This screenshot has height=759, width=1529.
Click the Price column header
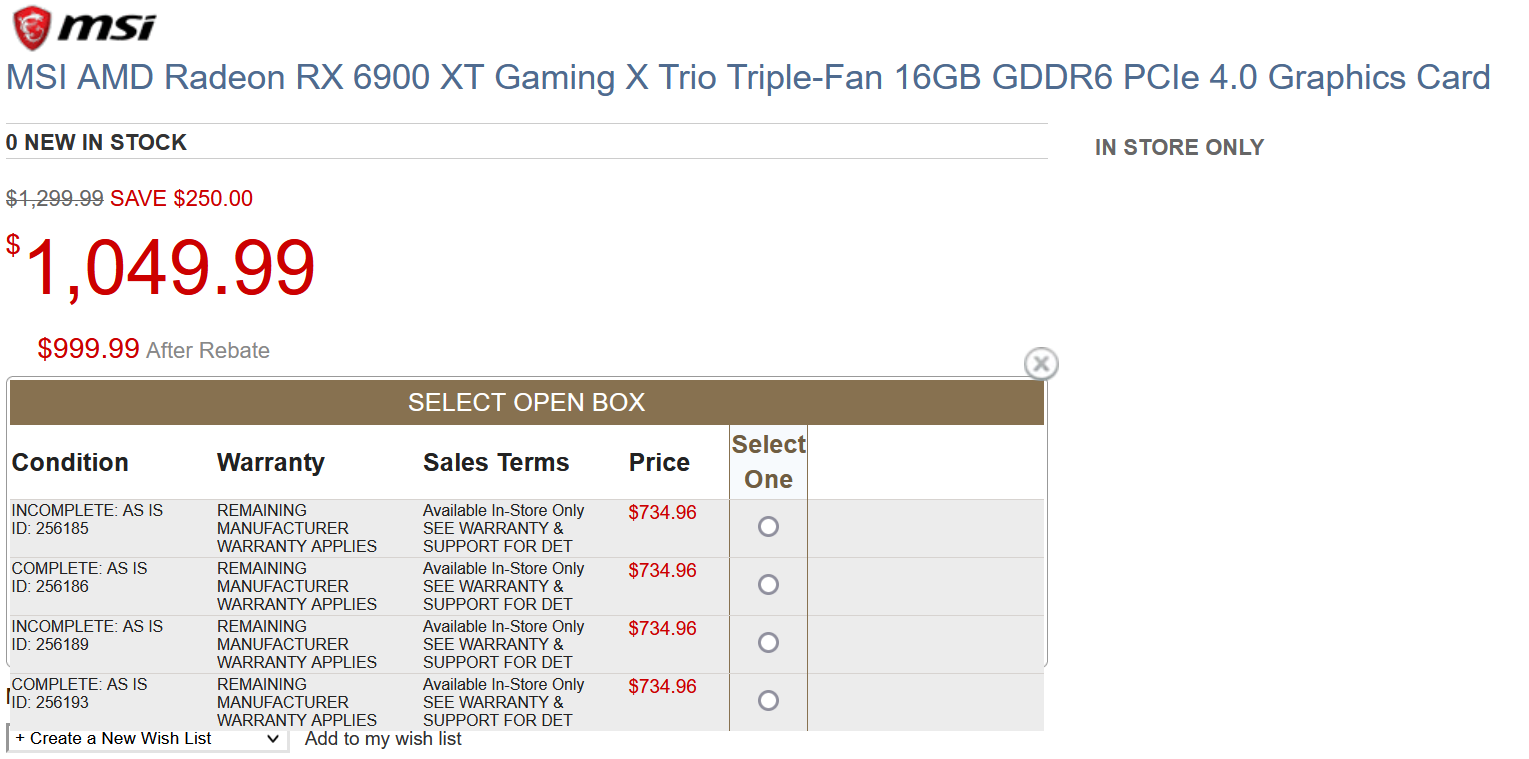[659, 463]
